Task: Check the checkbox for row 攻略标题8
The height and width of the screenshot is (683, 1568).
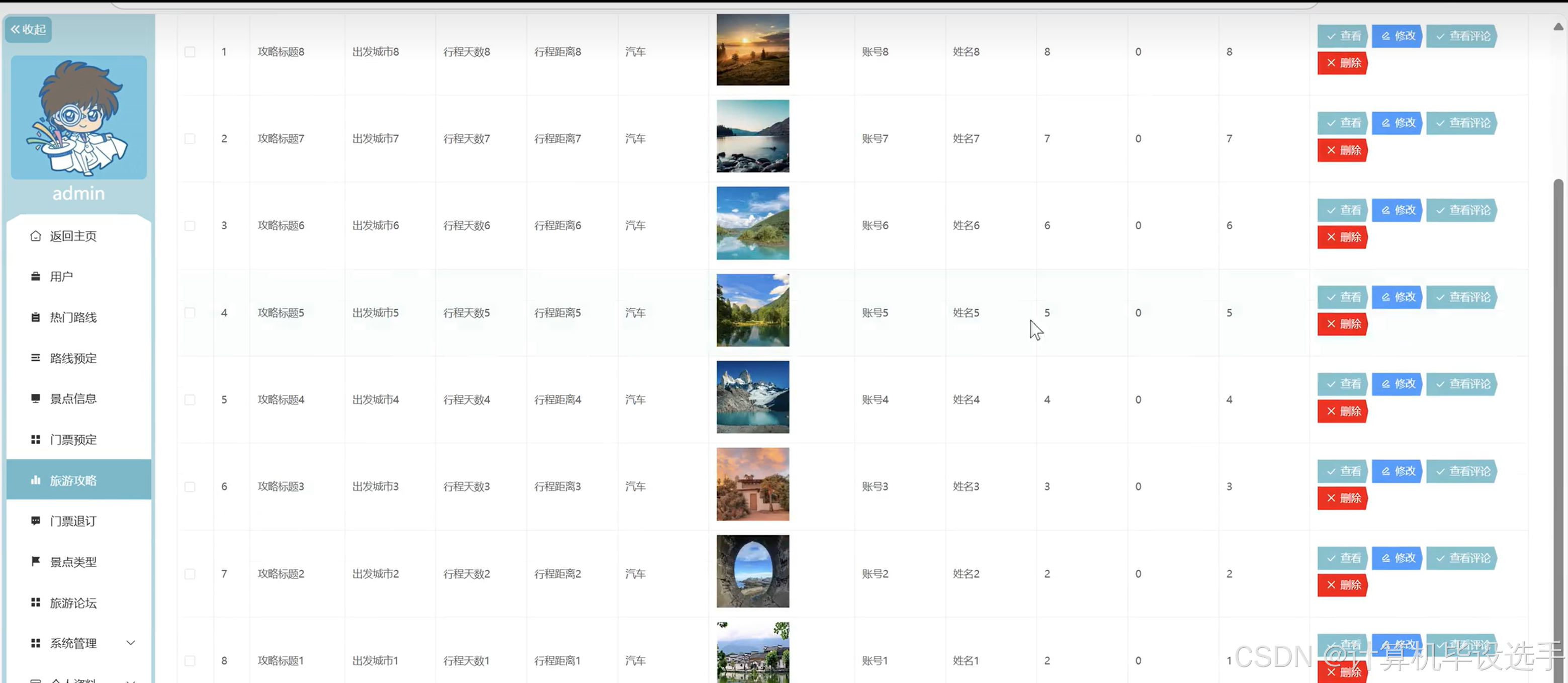Action: click(x=190, y=52)
